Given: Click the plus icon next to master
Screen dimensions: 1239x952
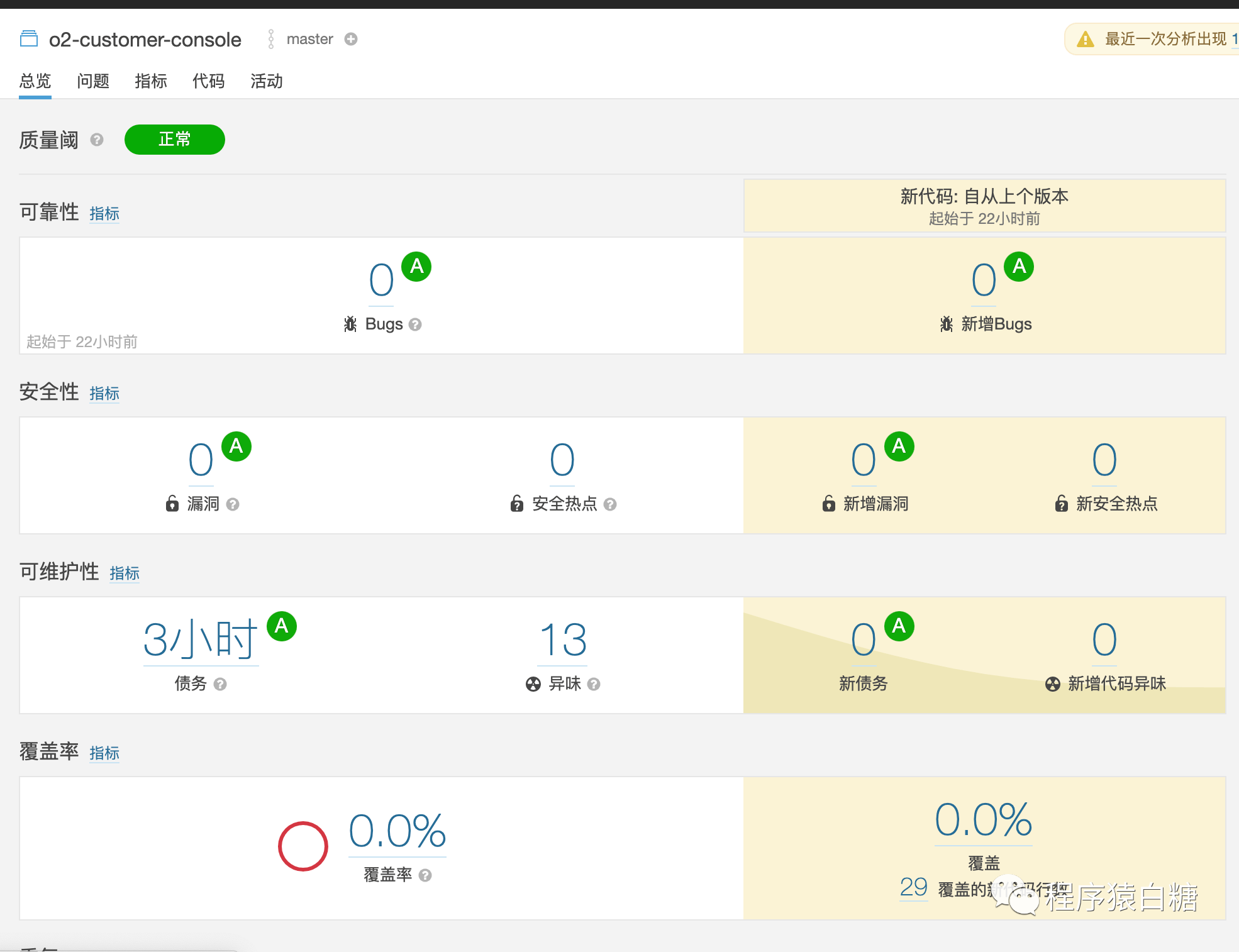Looking at the screenshot, I should (351, 39).
